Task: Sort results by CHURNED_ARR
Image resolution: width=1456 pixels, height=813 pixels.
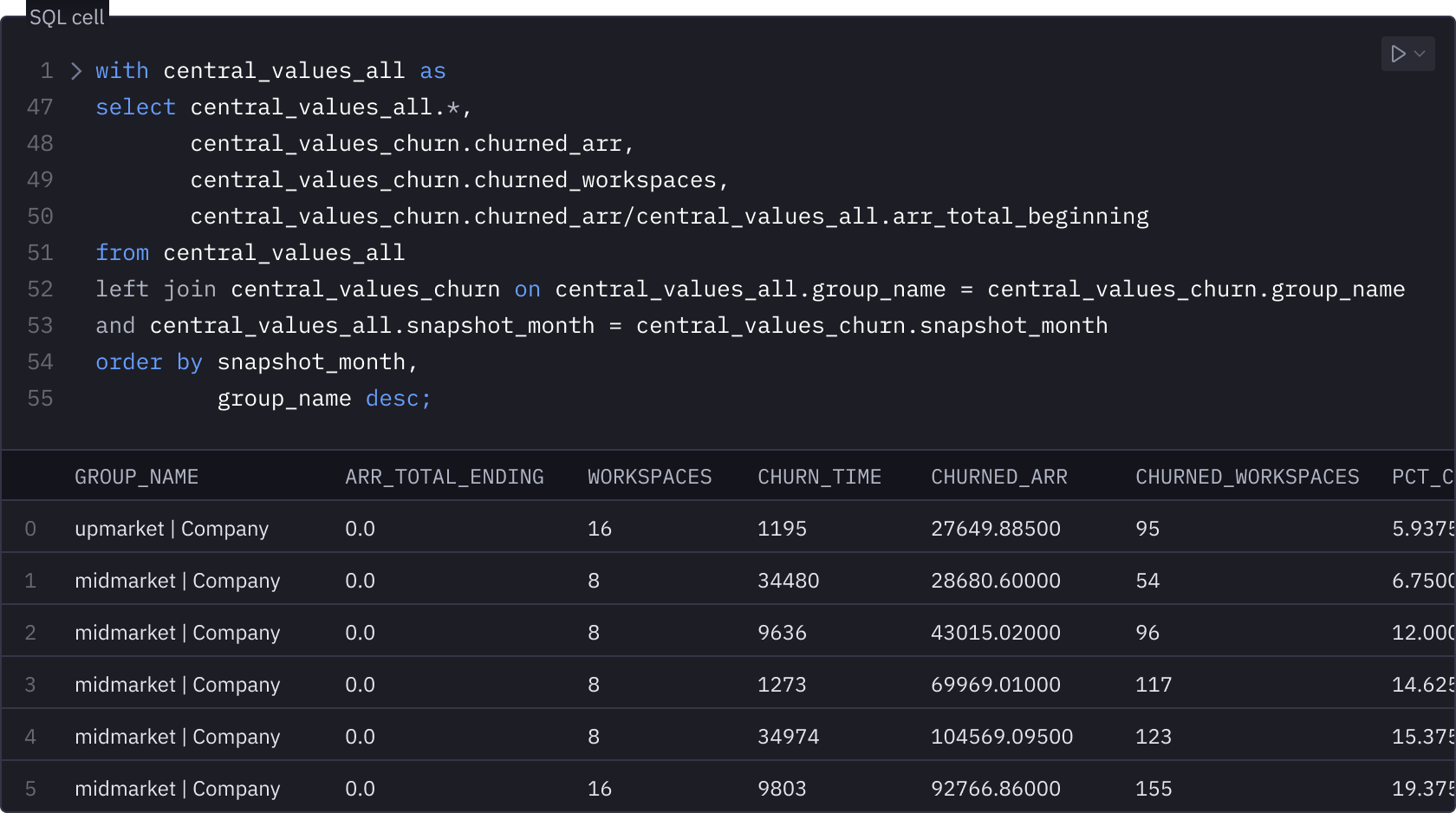Action: (998, 476)
